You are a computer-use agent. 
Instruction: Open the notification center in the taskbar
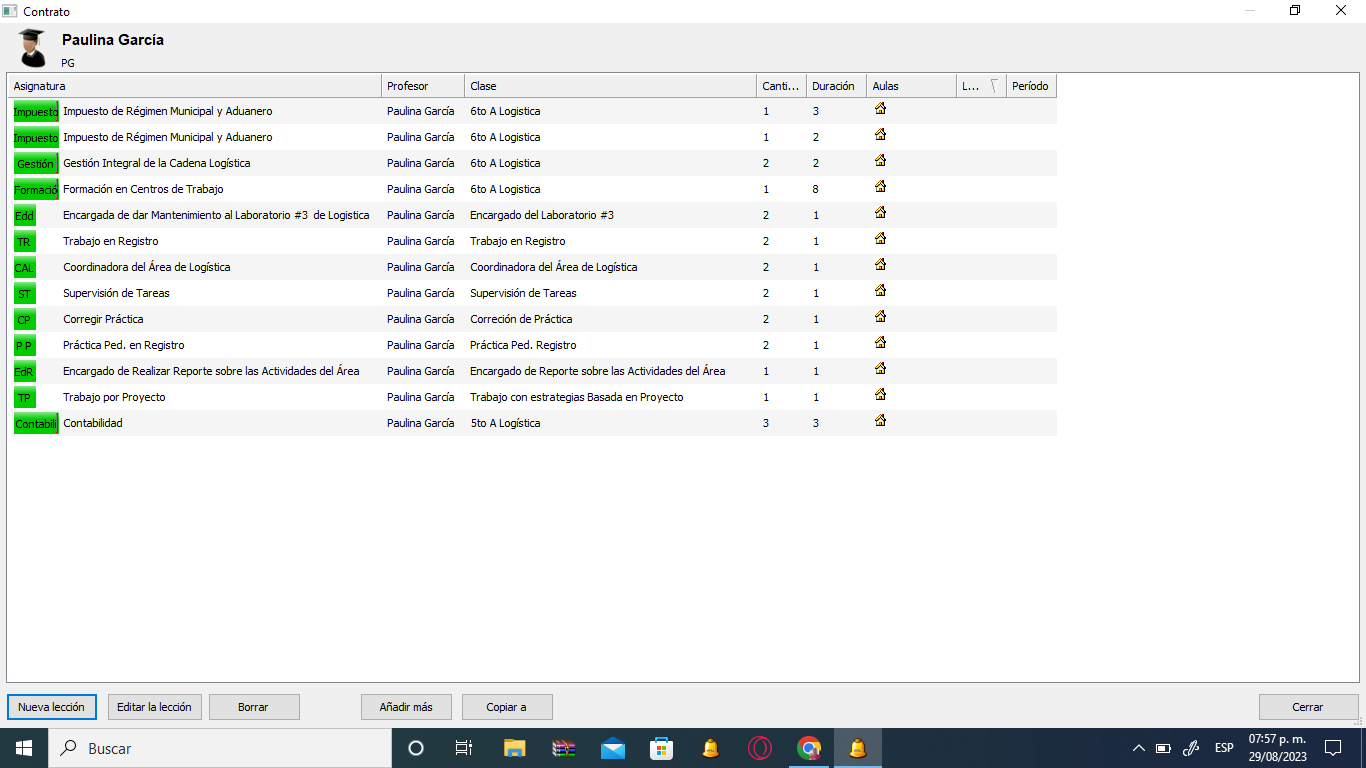[1333, 748]
